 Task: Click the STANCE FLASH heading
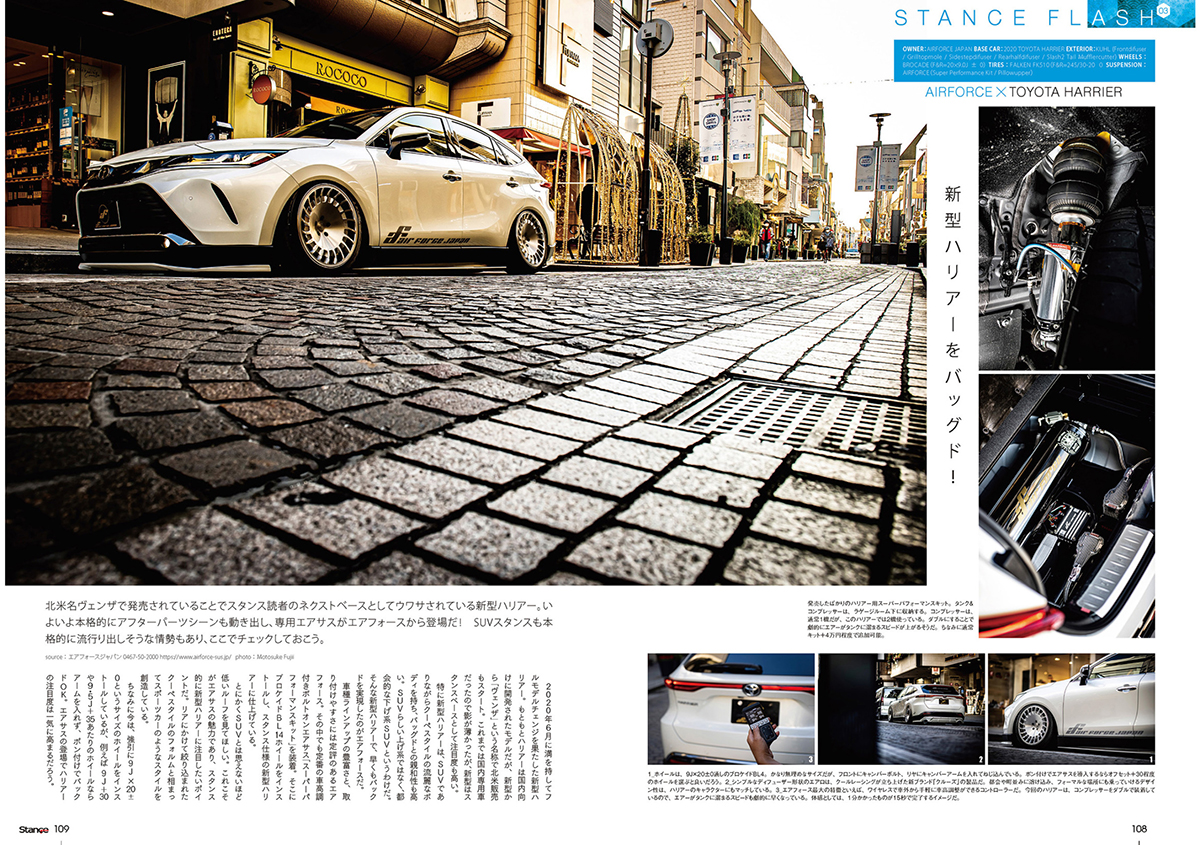coord(1018,18)
